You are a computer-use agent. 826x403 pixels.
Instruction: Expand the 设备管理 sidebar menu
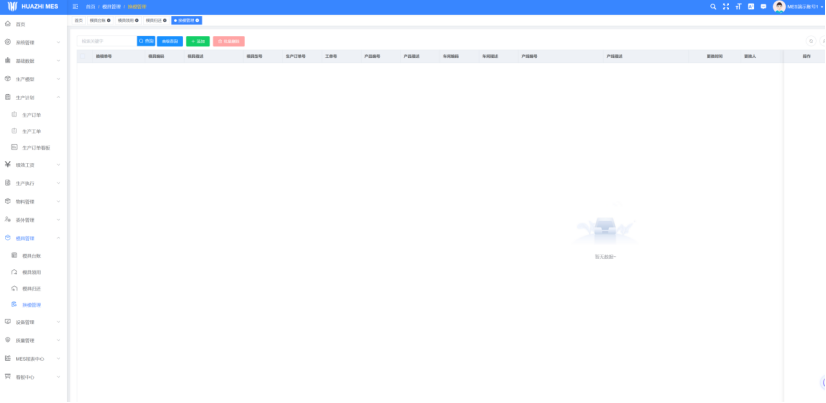[x=32, y=322]
